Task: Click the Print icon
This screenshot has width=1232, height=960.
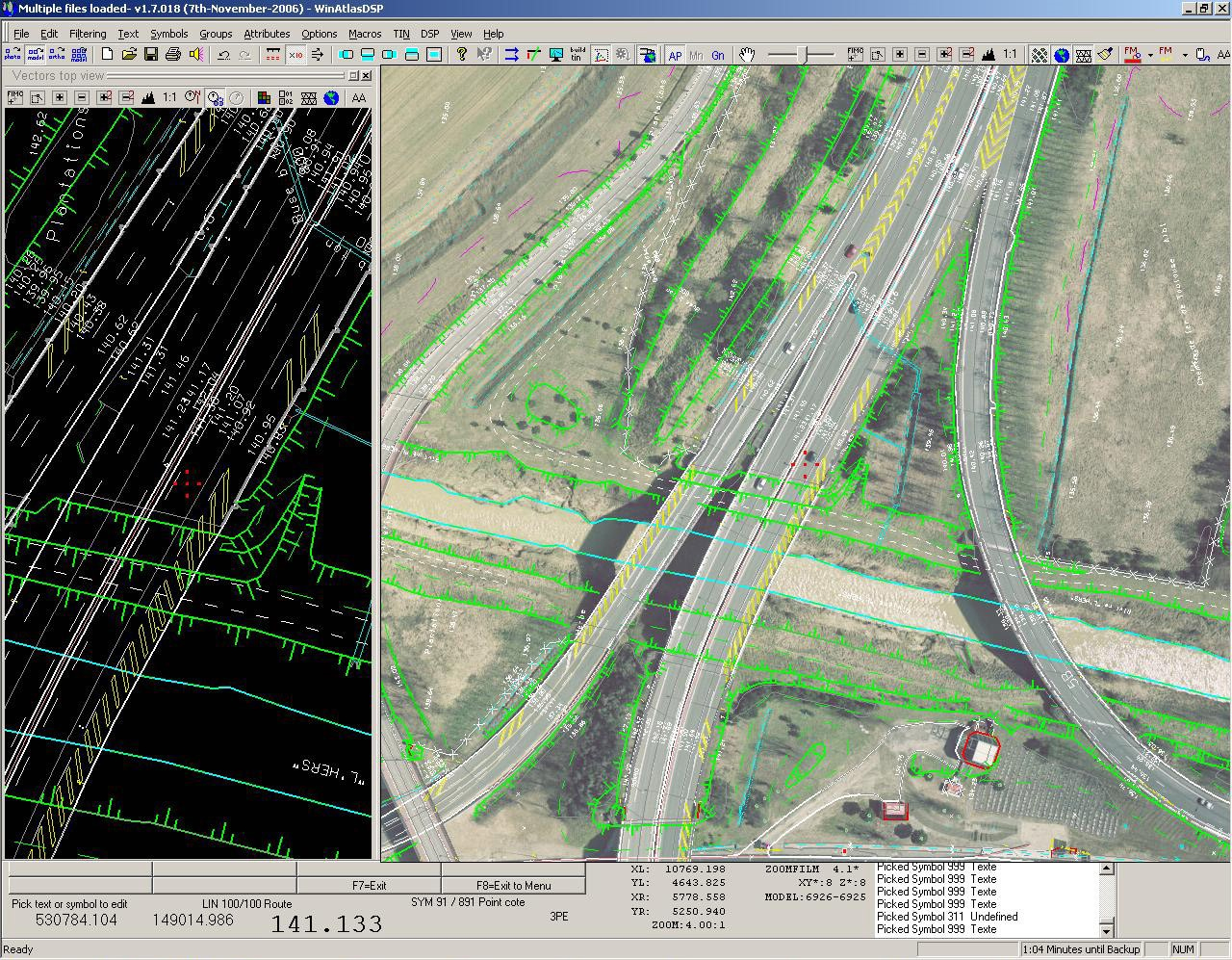Action: coord(173,55)
